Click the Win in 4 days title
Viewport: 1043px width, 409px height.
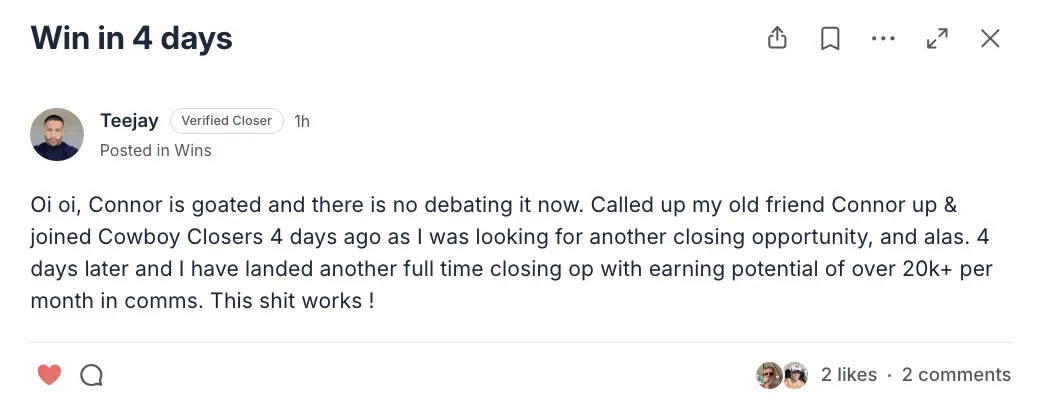[x=132, y=38]
